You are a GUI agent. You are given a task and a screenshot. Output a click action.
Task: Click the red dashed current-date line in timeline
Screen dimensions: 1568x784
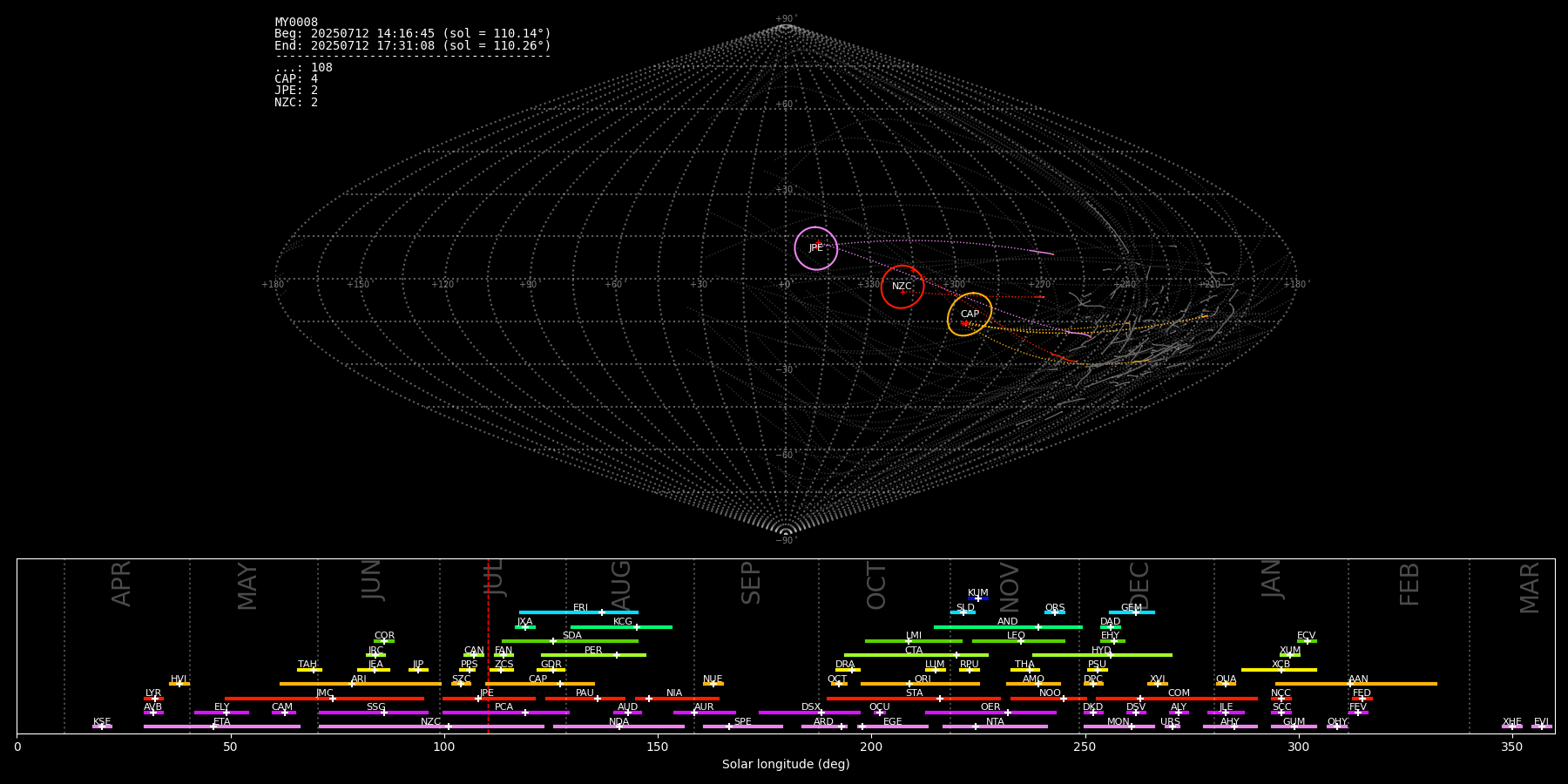tap(488, 645)
